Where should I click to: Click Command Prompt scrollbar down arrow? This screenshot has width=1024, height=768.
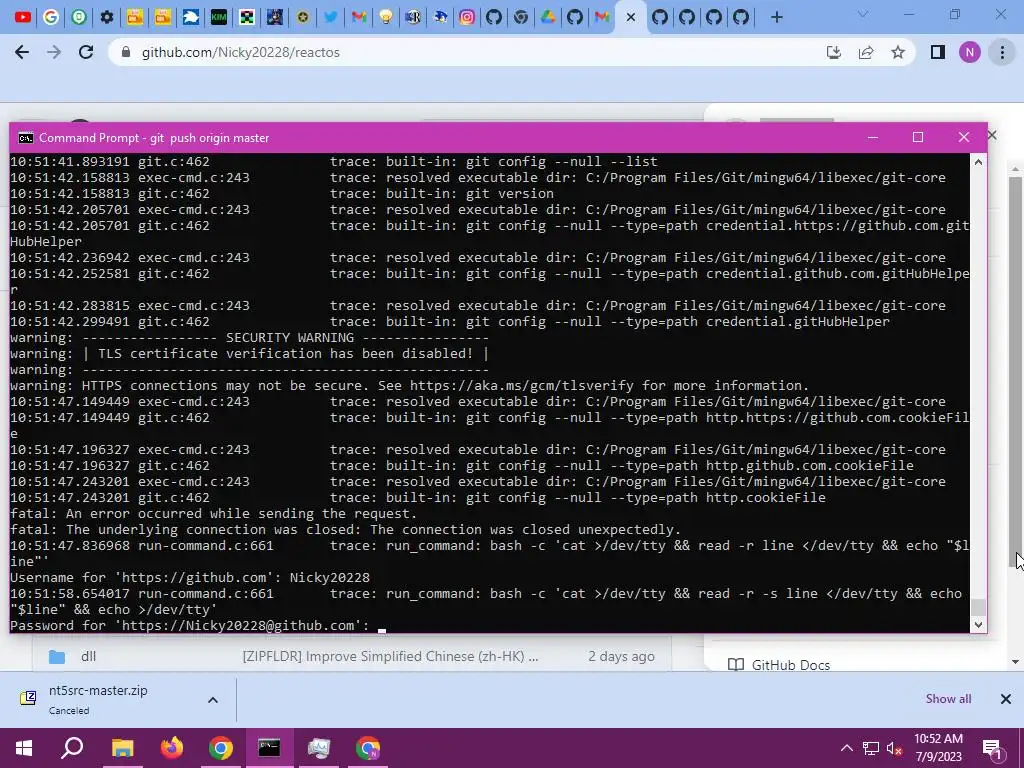coord(978,625)
